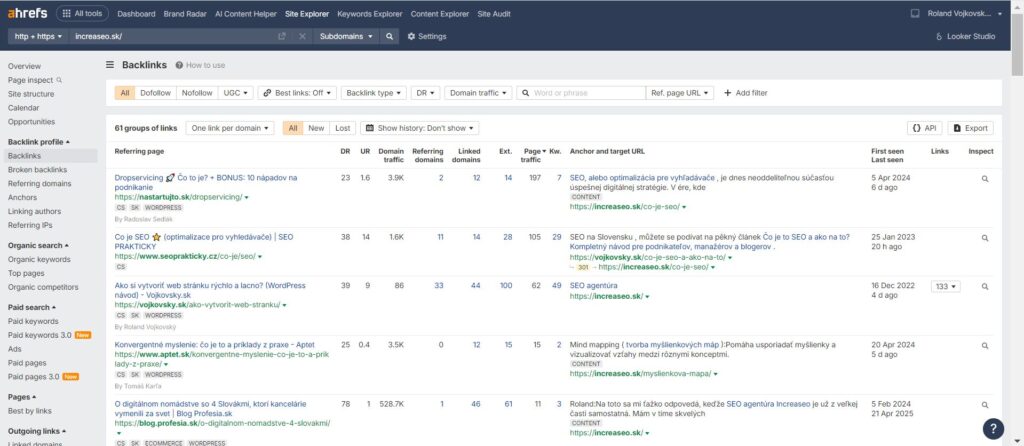The width and height of the screenshot is (1024, 446).
Task: Click magnifier icon next to Page inspect
Action: click(x=59, y=80)
